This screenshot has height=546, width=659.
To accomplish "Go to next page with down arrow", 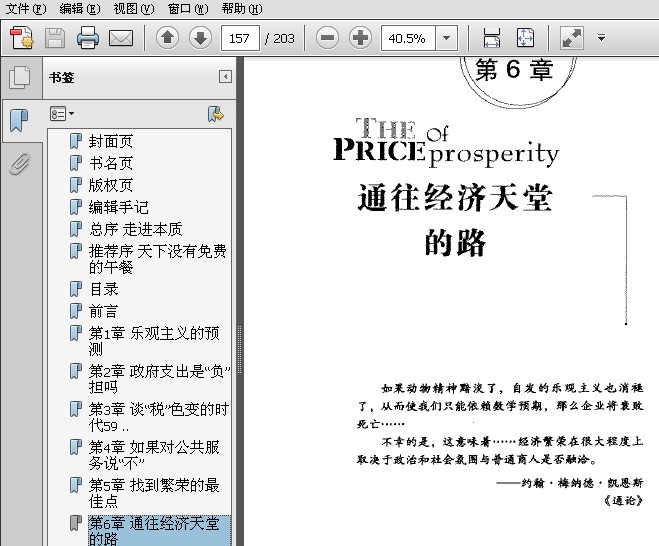I will coord(200,39).
